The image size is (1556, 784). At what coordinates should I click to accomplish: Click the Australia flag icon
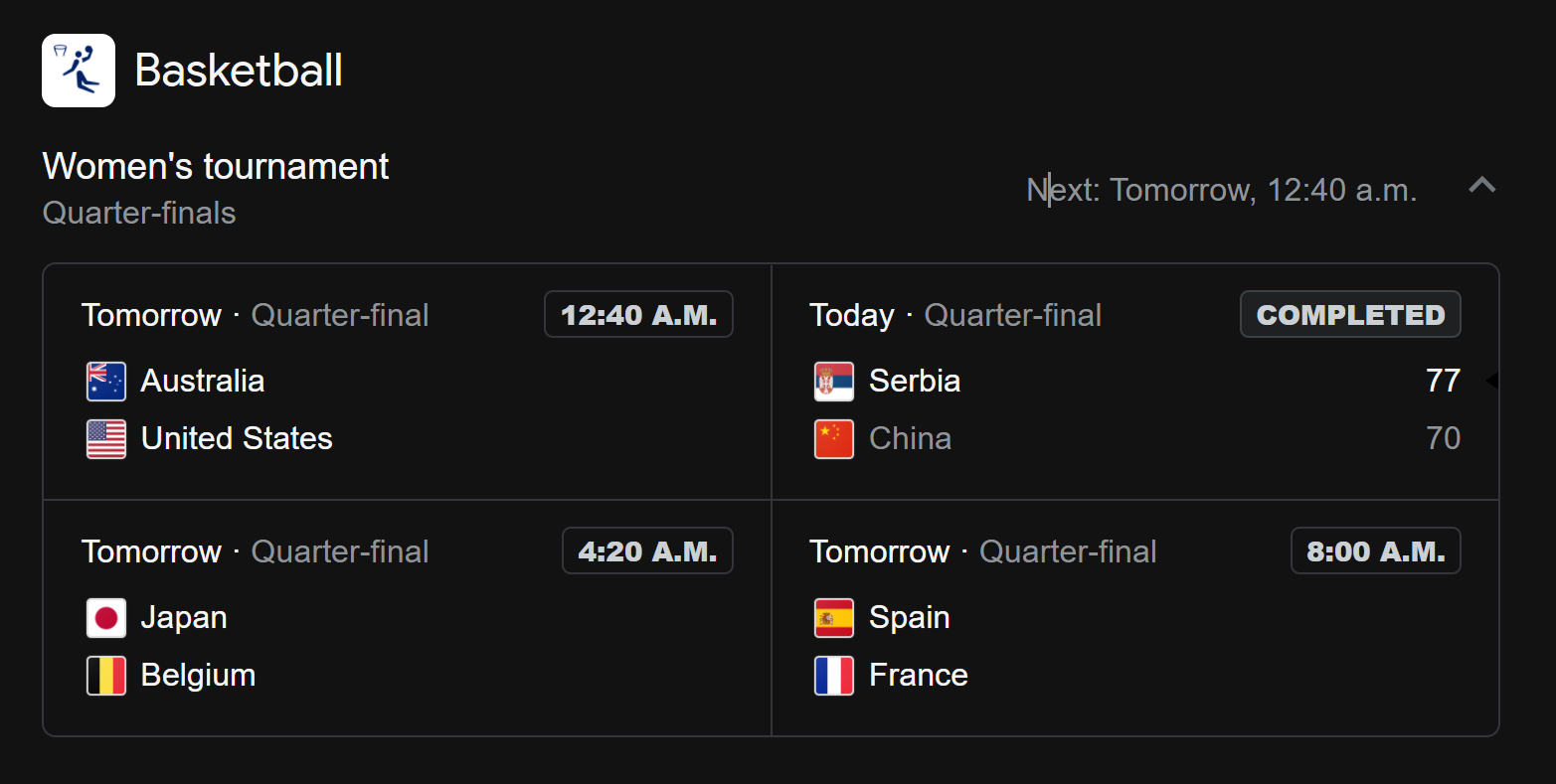[x=106, y=382]
